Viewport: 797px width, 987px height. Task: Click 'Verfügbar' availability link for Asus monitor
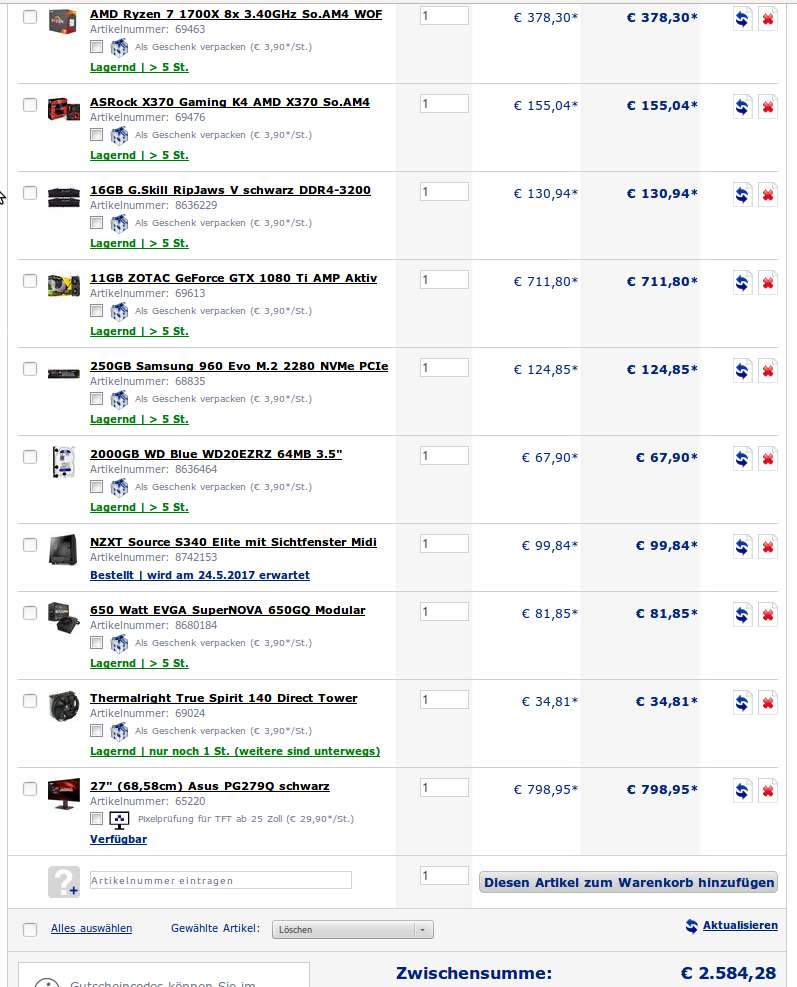coord(118,840)
